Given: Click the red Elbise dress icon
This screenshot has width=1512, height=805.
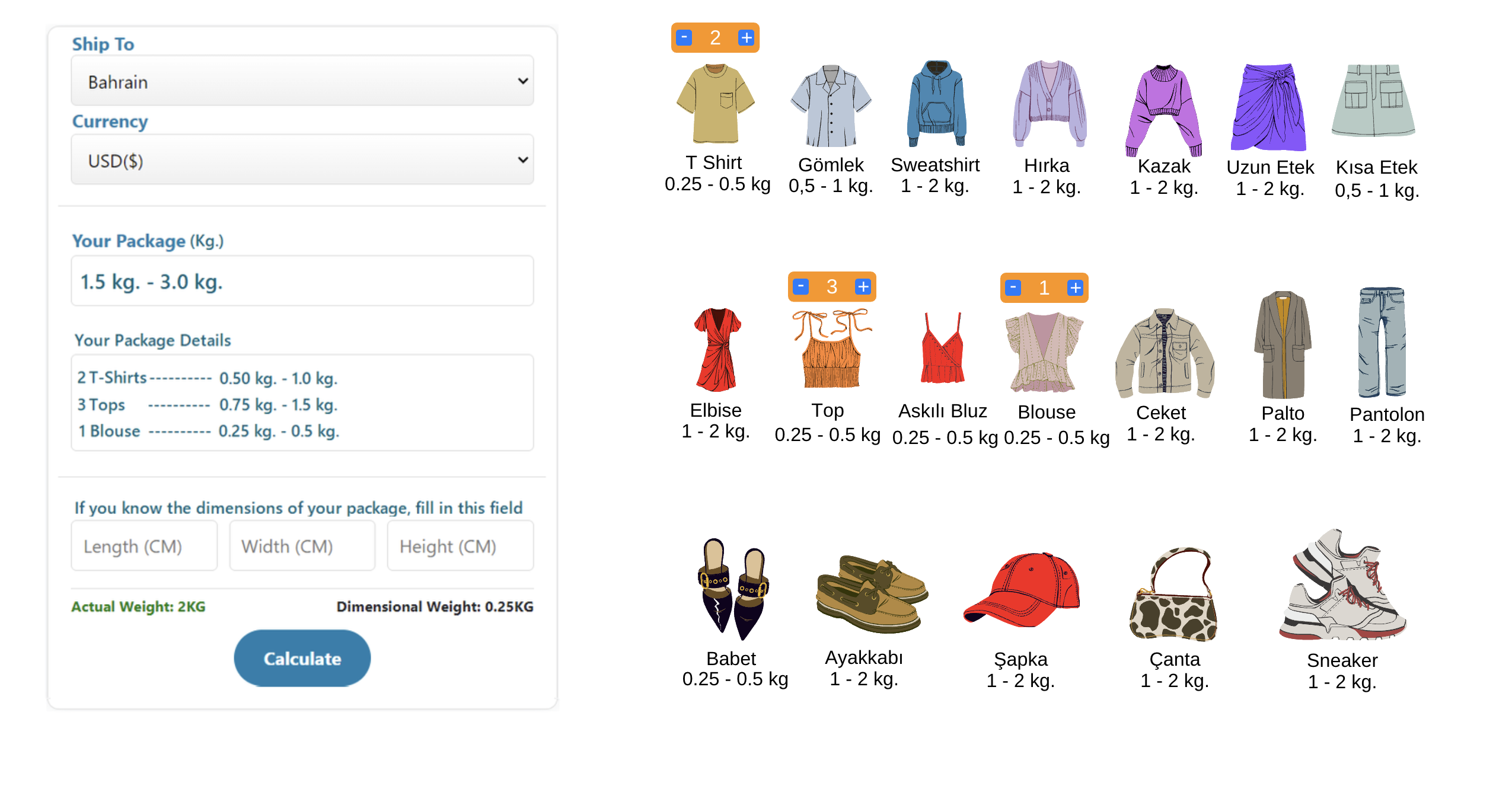Looking at the screenshot, I should click(717, 350).
